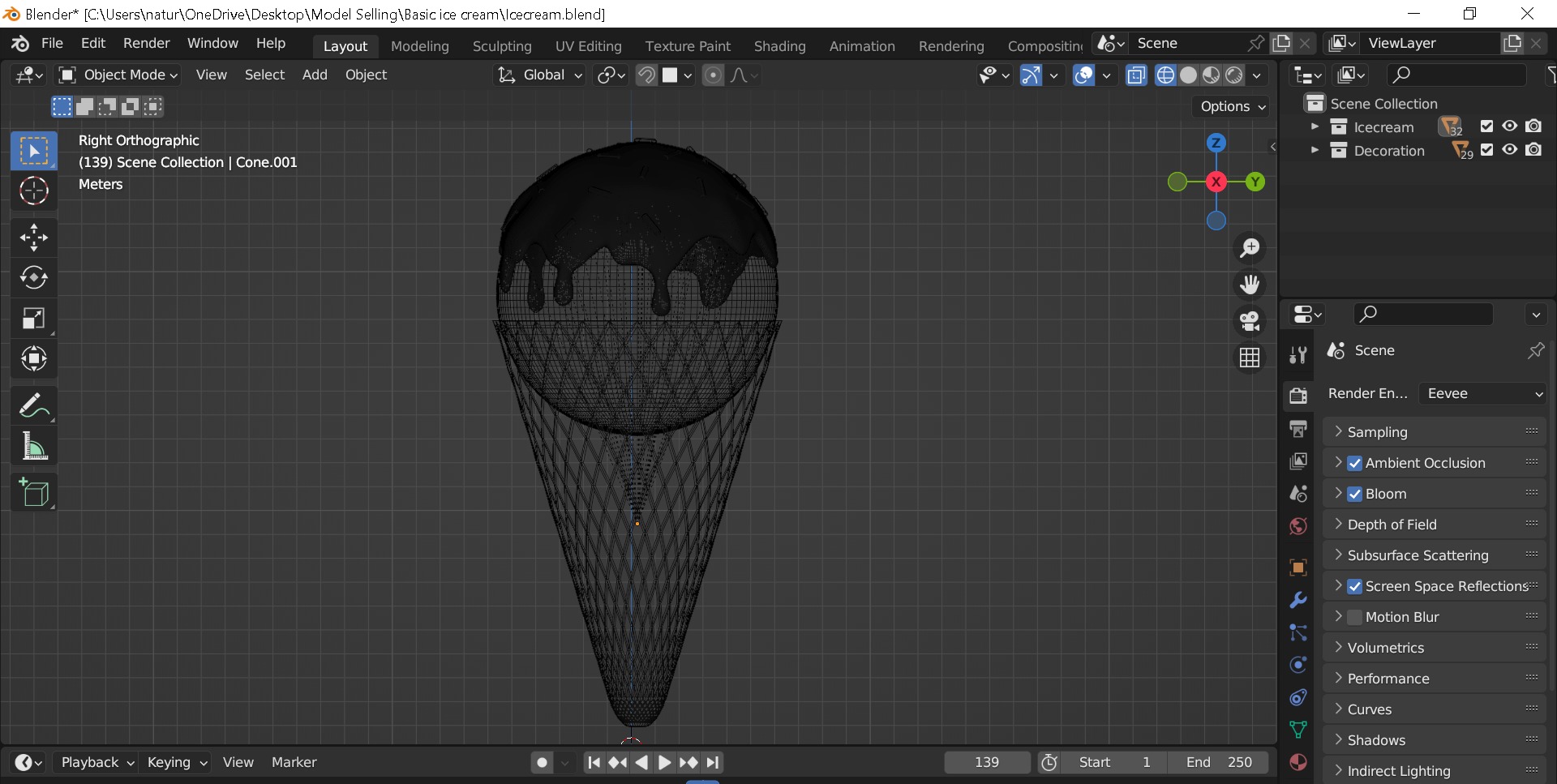The width and height of the screenshot is (1557, 784).
Task: Toggle X-Ray display
Action: click(1136, 75)
